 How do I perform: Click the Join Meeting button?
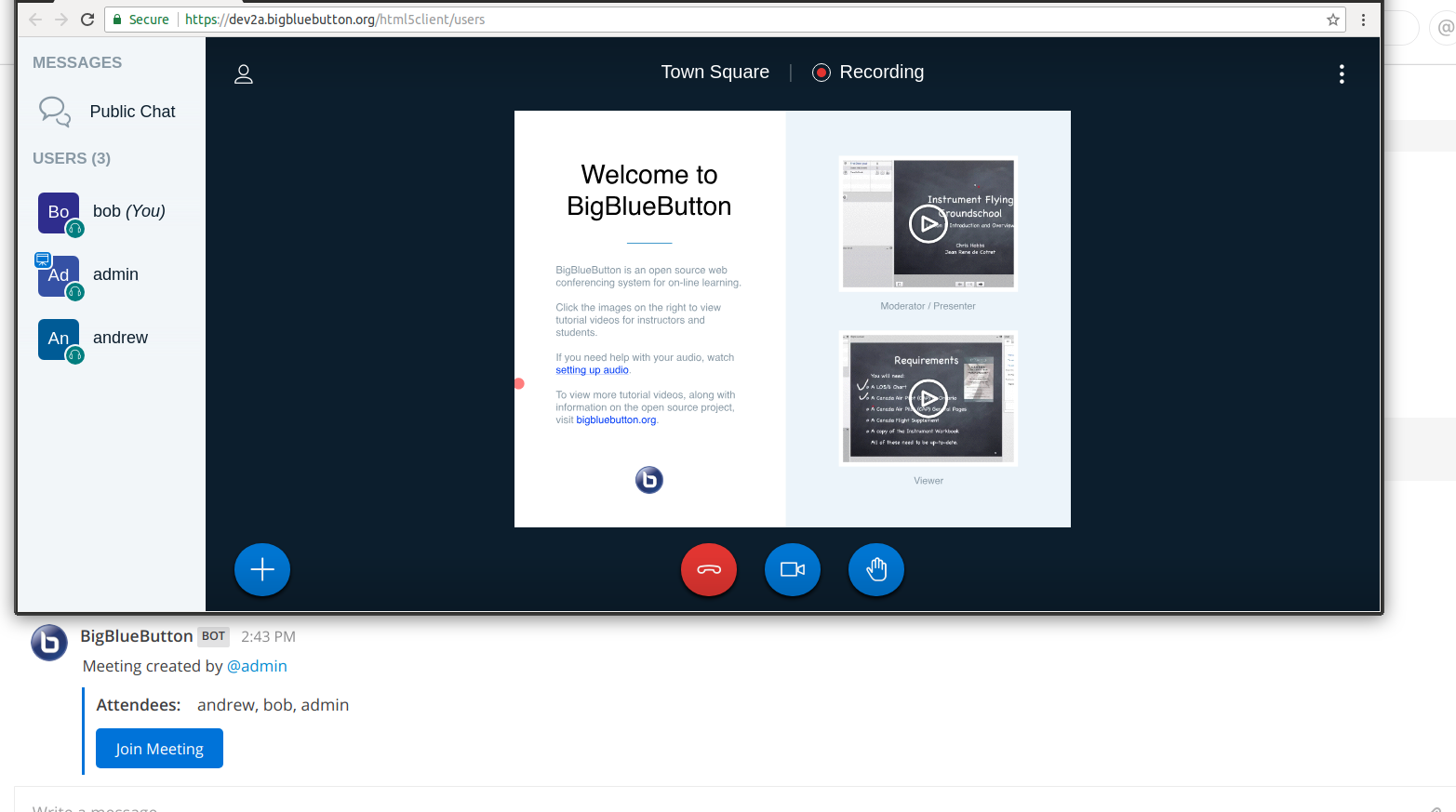coord(159,749)
